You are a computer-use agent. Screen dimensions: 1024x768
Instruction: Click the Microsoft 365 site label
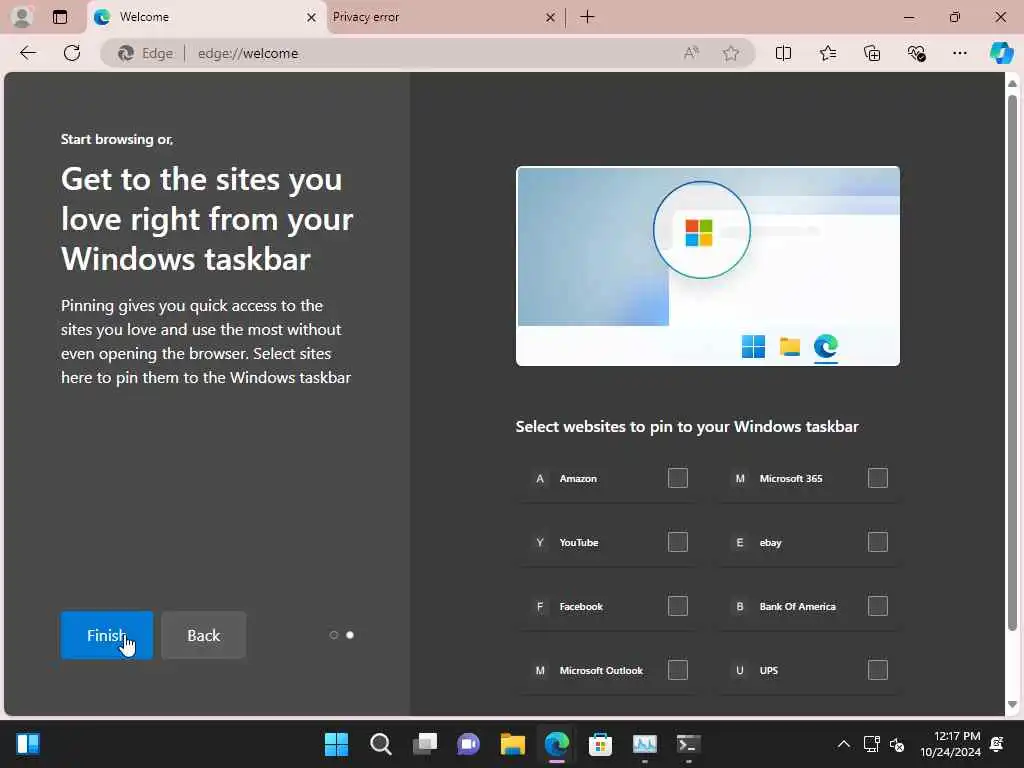click(x=791, y=479)
